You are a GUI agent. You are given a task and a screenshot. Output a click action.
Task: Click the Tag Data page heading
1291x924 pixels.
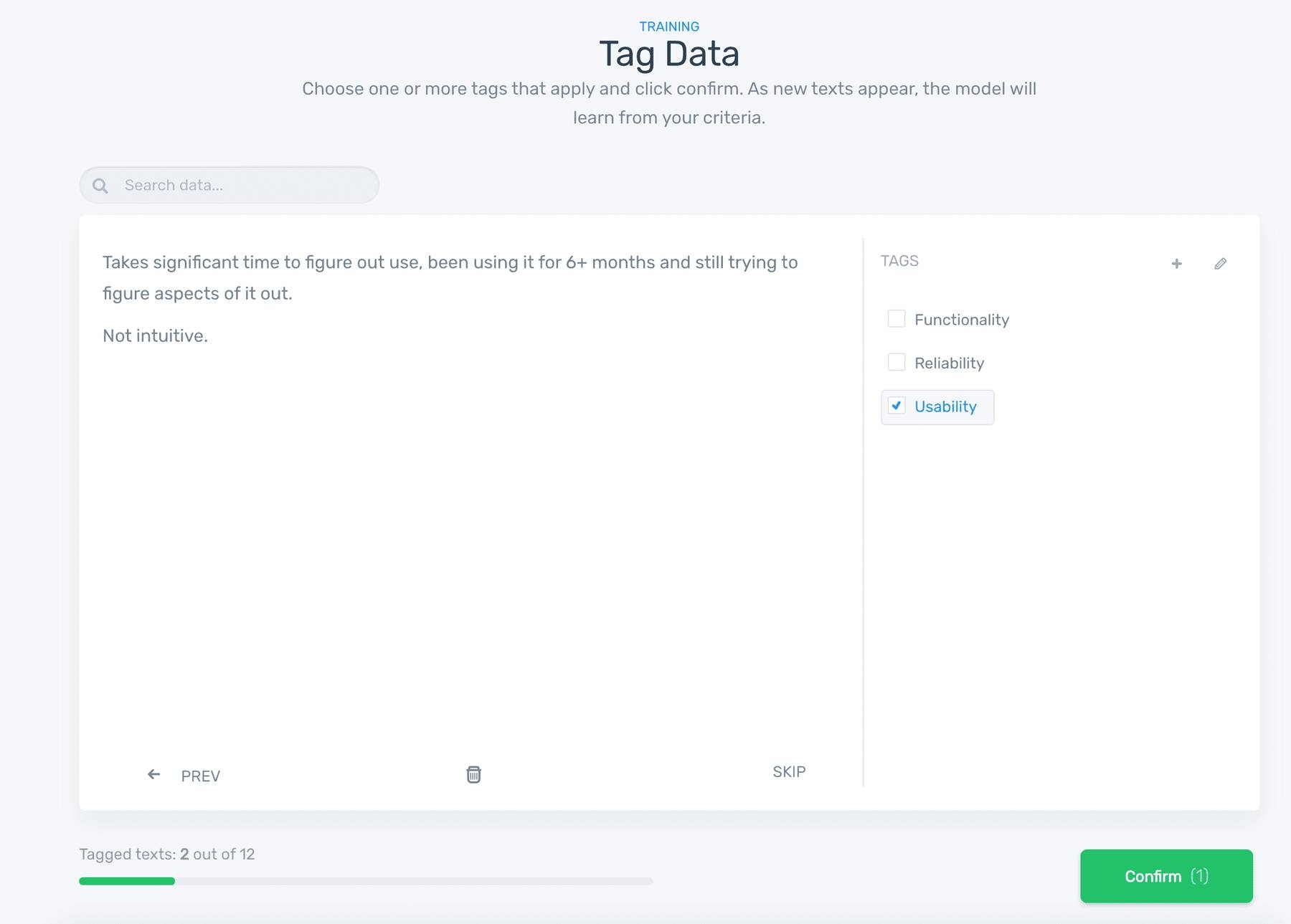(x=669, y=54)
